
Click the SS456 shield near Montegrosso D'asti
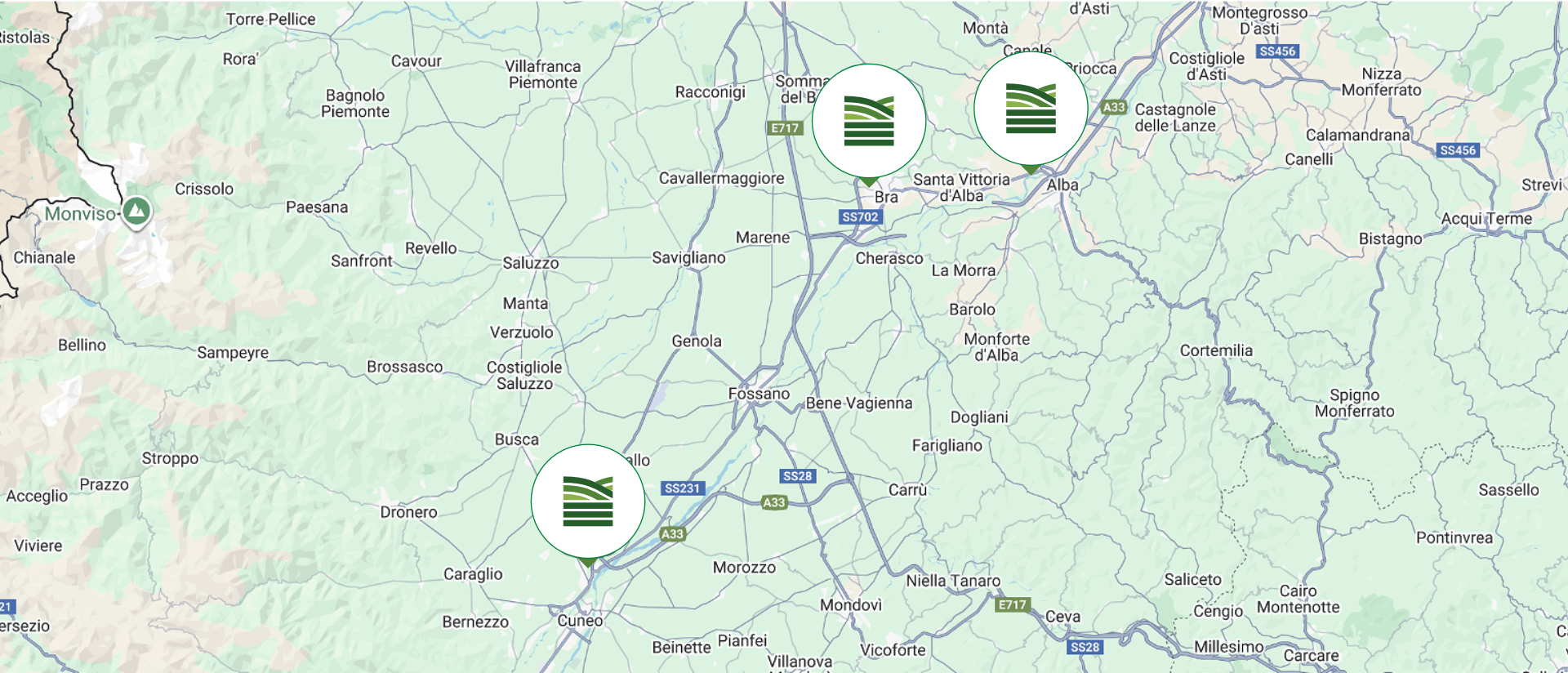tap(1277, 51)
